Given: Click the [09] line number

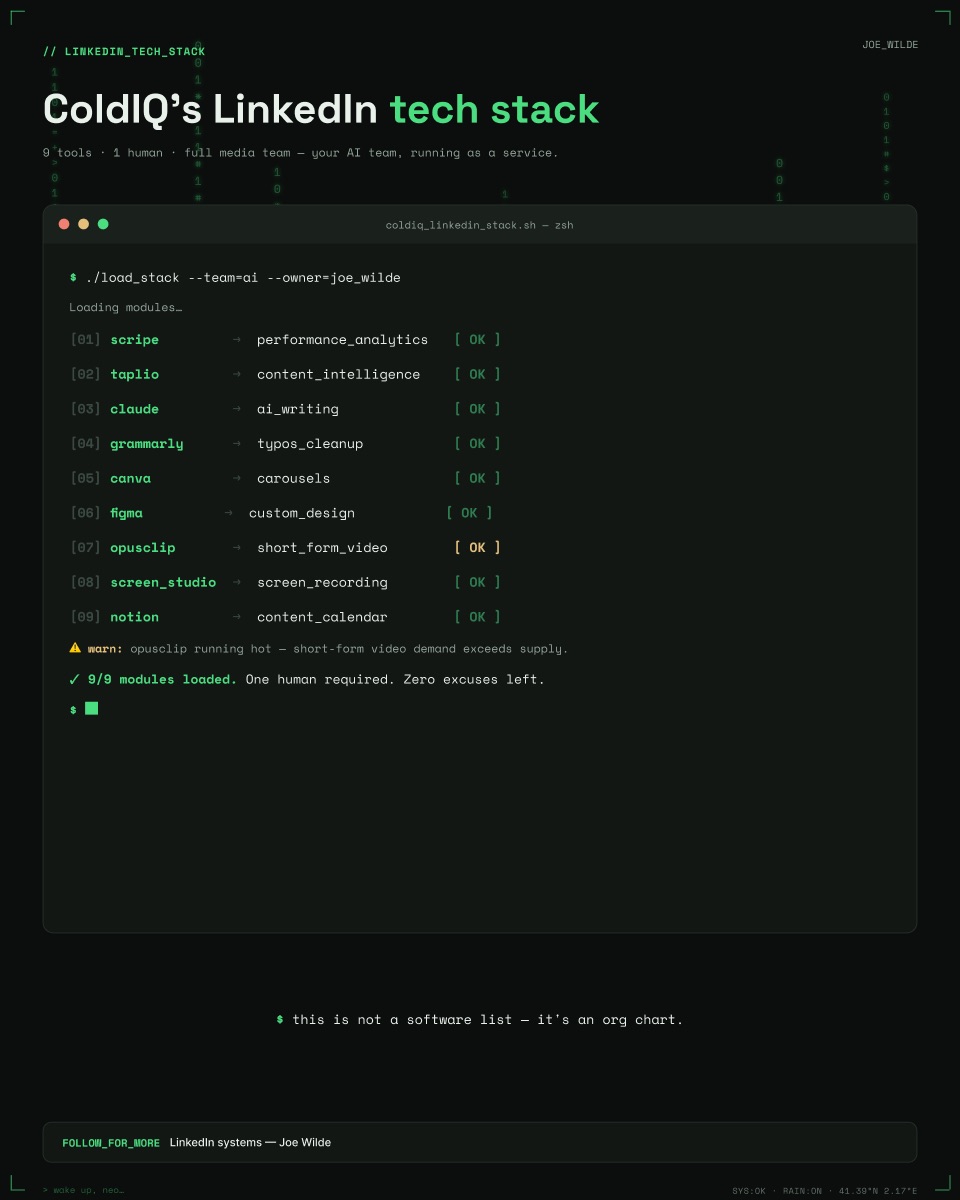Looking at the screenshot, I should [x=85, y=617].
